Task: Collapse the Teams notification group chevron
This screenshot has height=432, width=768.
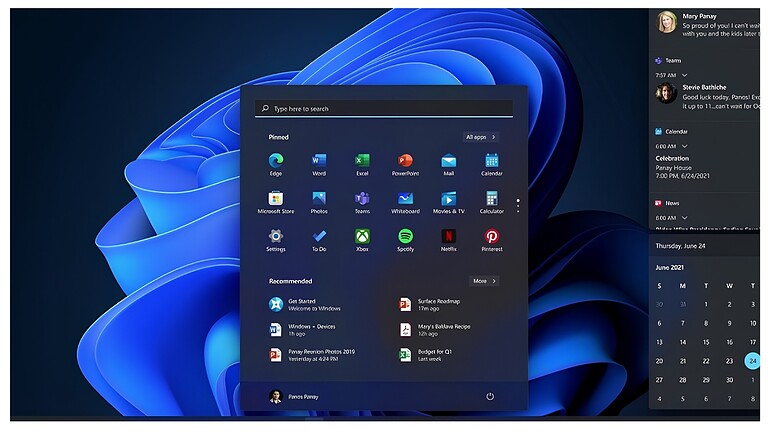Action: pos(684,75)
